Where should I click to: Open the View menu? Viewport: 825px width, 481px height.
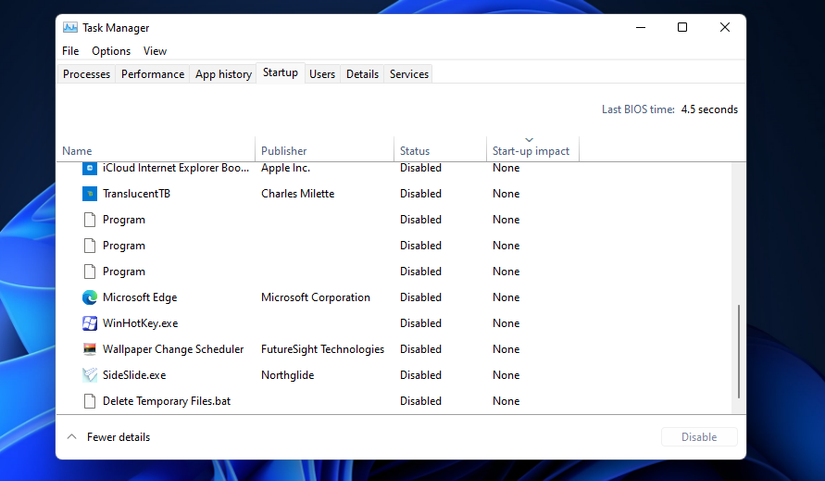click(x=155, y=51)
